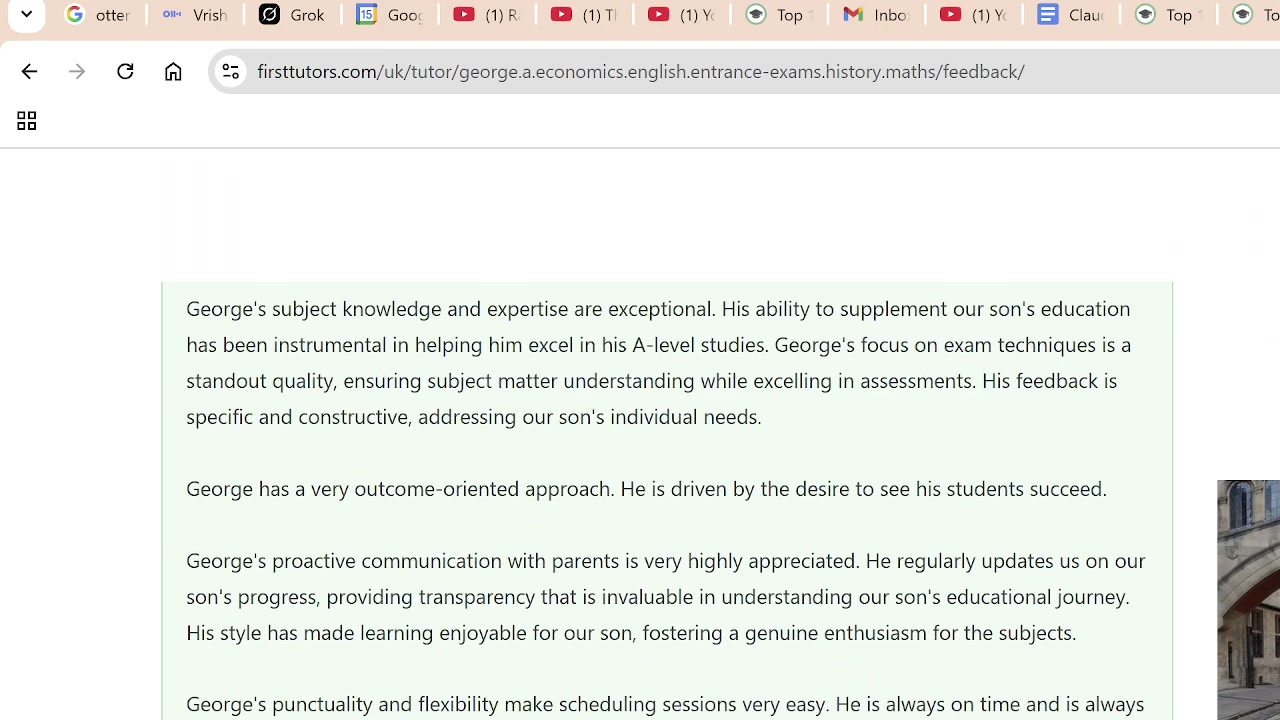Switch to the Gmail Inbox tab
Screen dimensions: 1280x720
coord(876,15)
